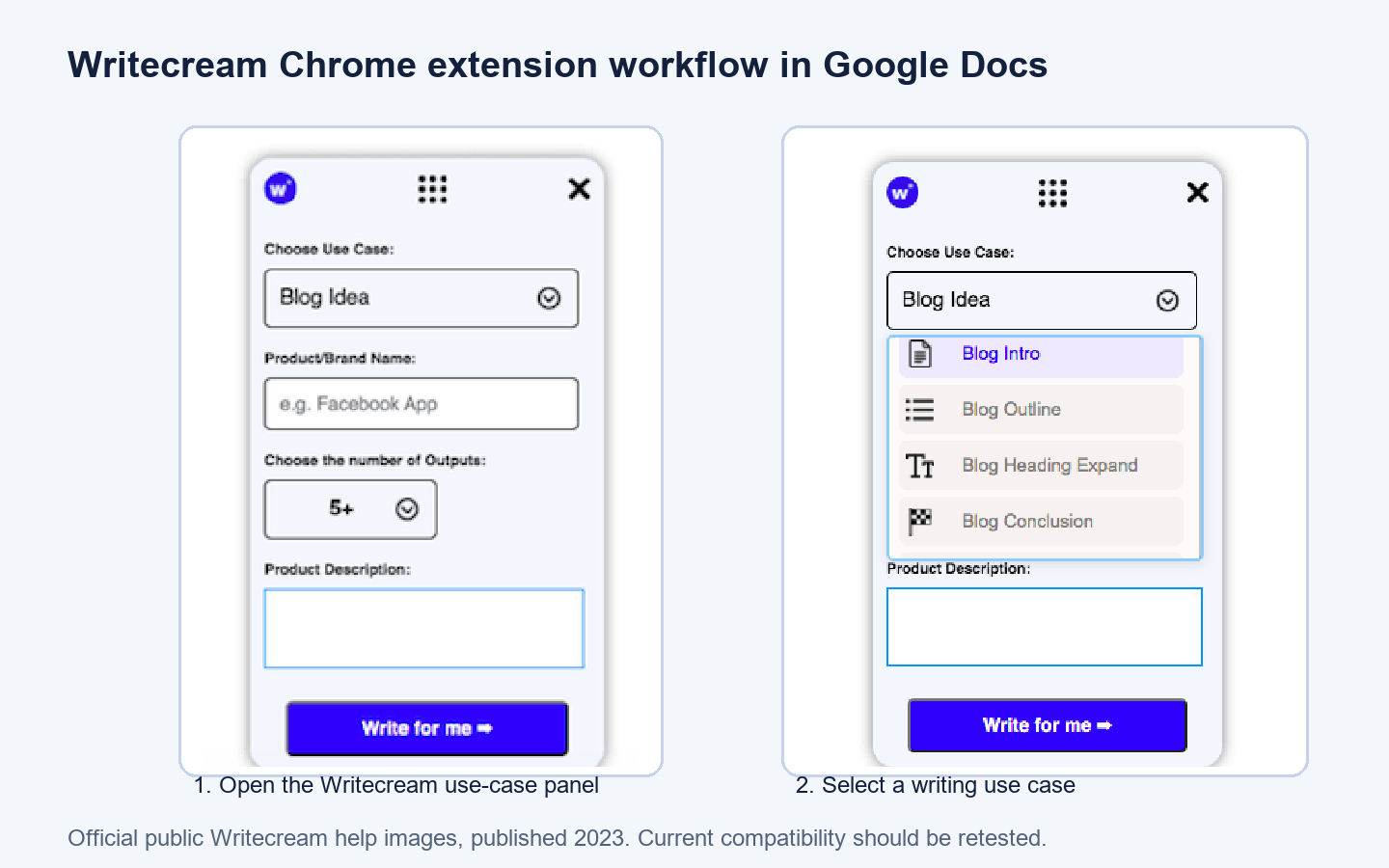Viewport: 1389px width, 868px height.
Task: Select Blog Outline from the use case list
Action: pos(1041,409)
